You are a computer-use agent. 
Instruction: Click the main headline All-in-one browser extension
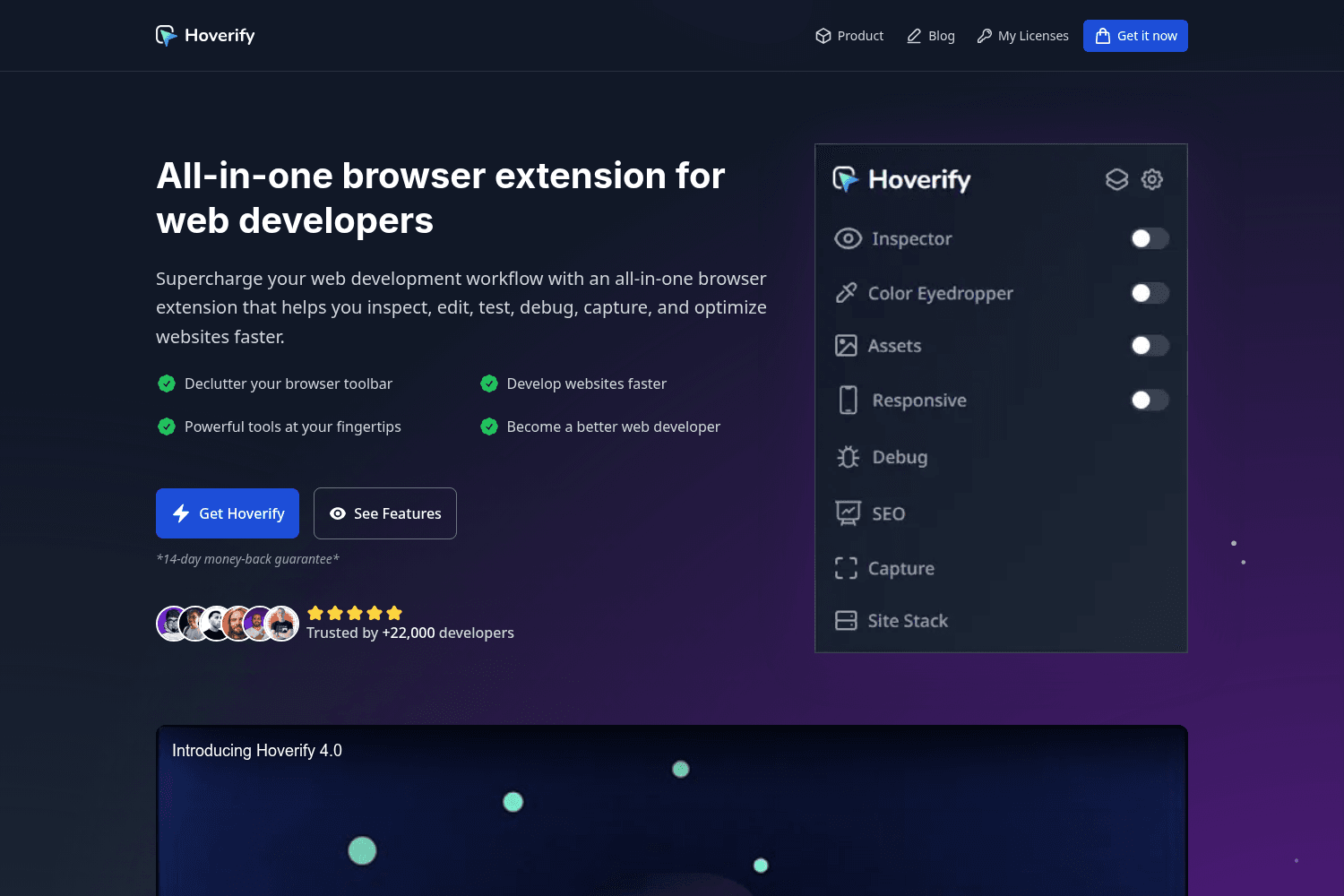click(440, 198)
